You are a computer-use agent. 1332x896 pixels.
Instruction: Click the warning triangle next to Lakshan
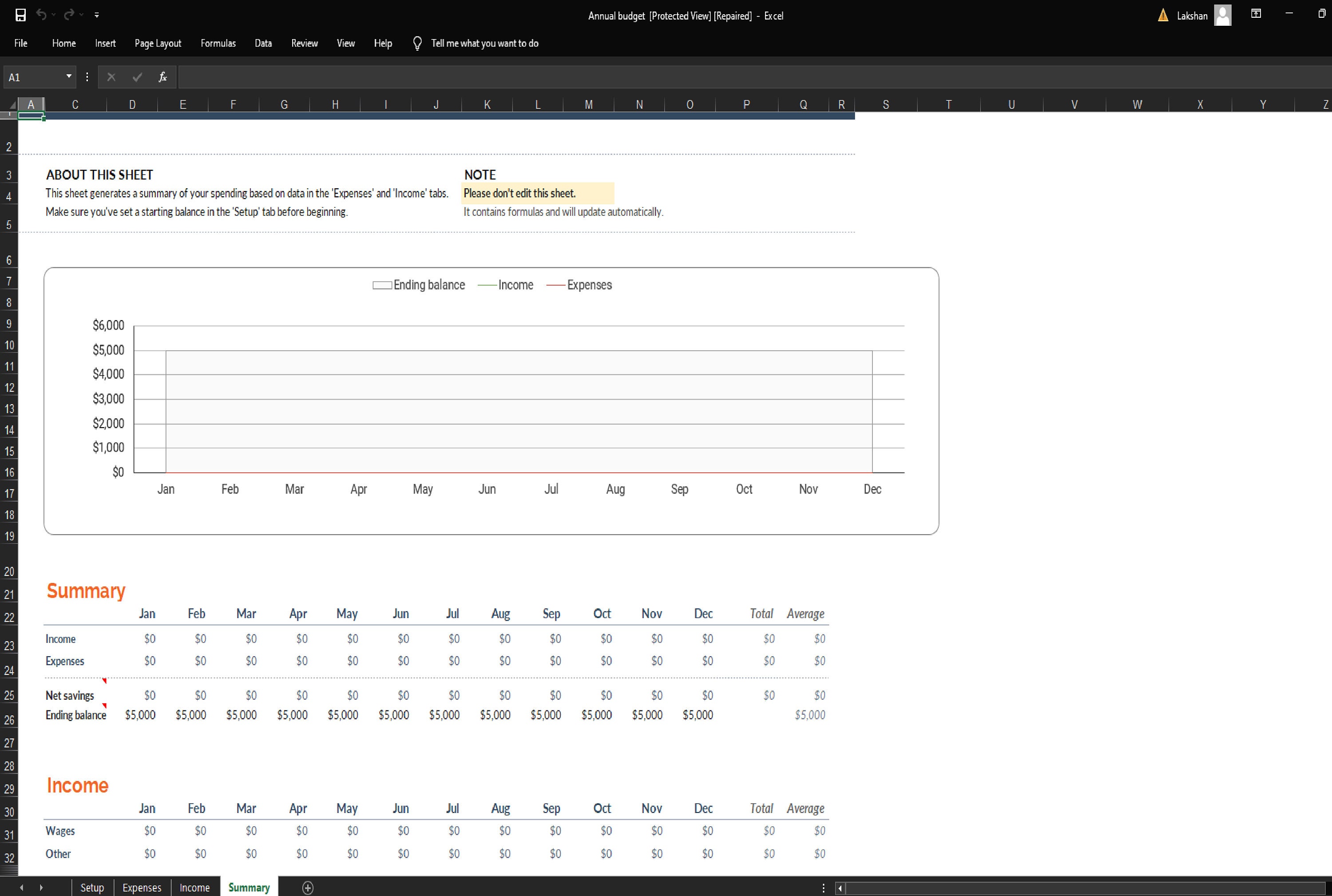pos(1163,16)
